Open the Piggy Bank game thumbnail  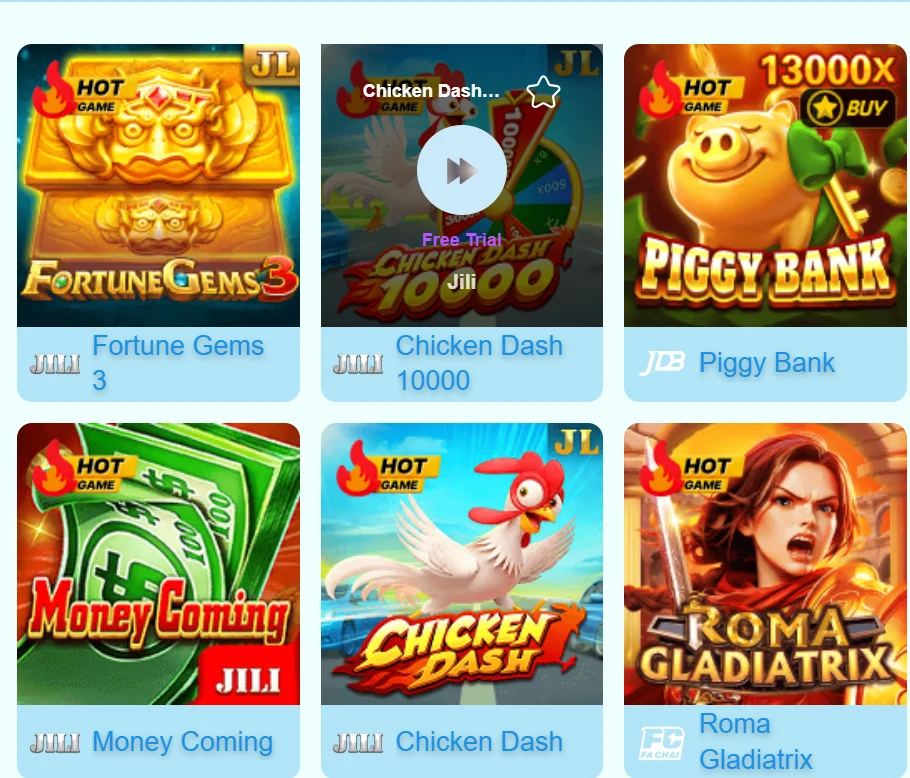765,186
